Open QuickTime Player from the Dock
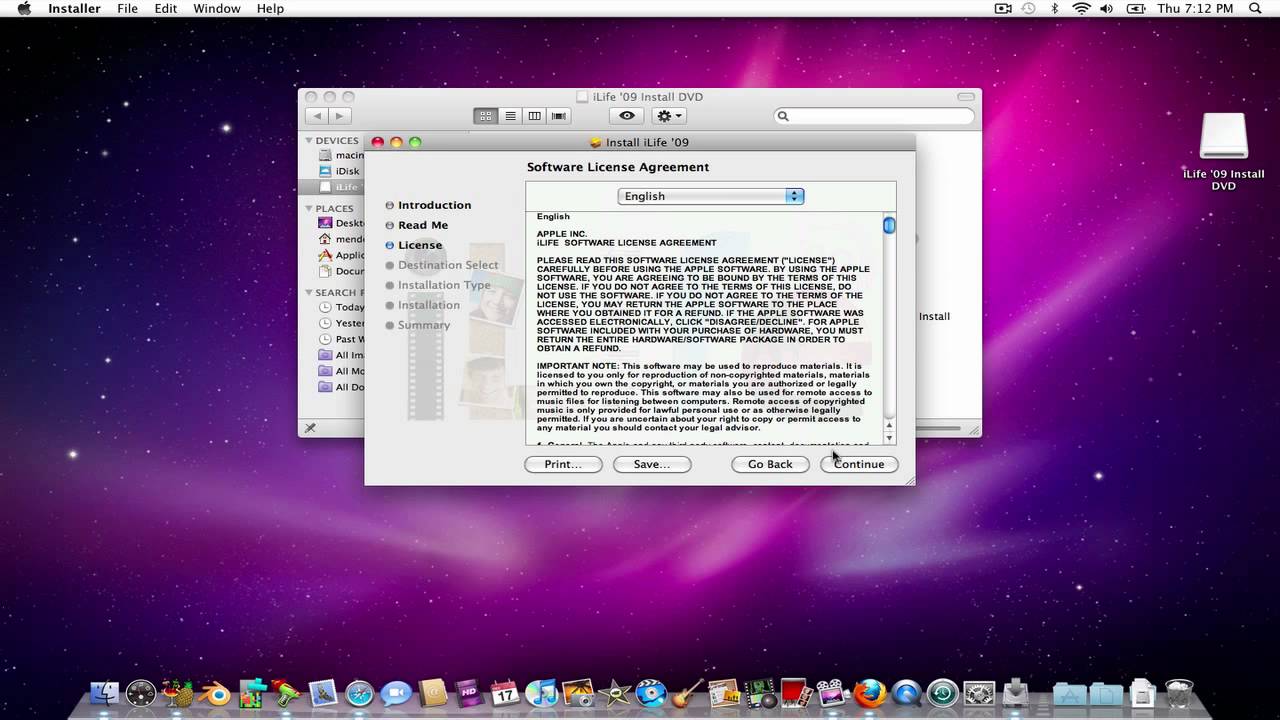Viewport: 1280px width, 720px height. coord(906,693)
